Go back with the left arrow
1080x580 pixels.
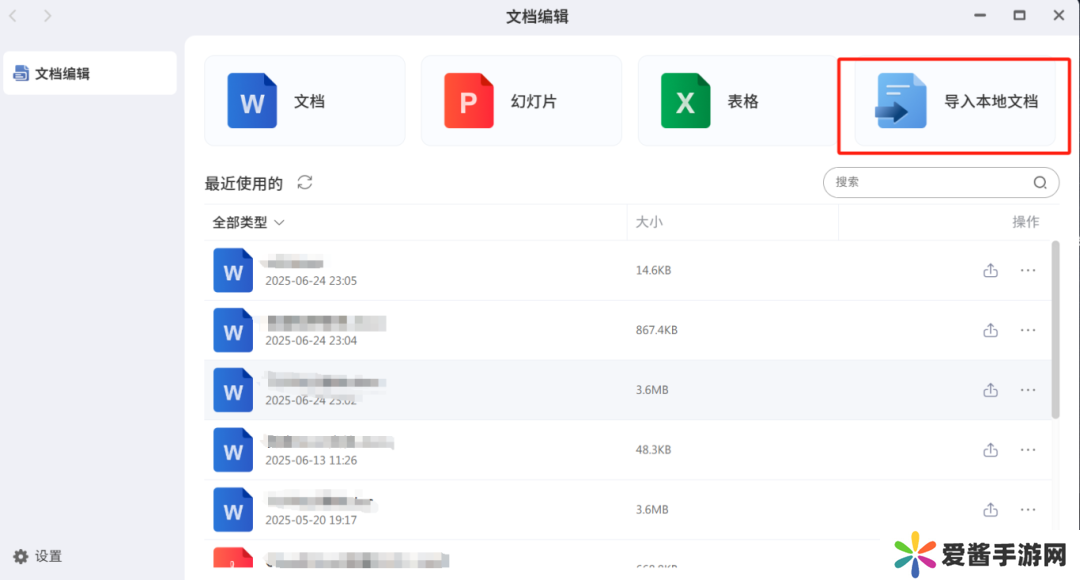click(14, 16)
